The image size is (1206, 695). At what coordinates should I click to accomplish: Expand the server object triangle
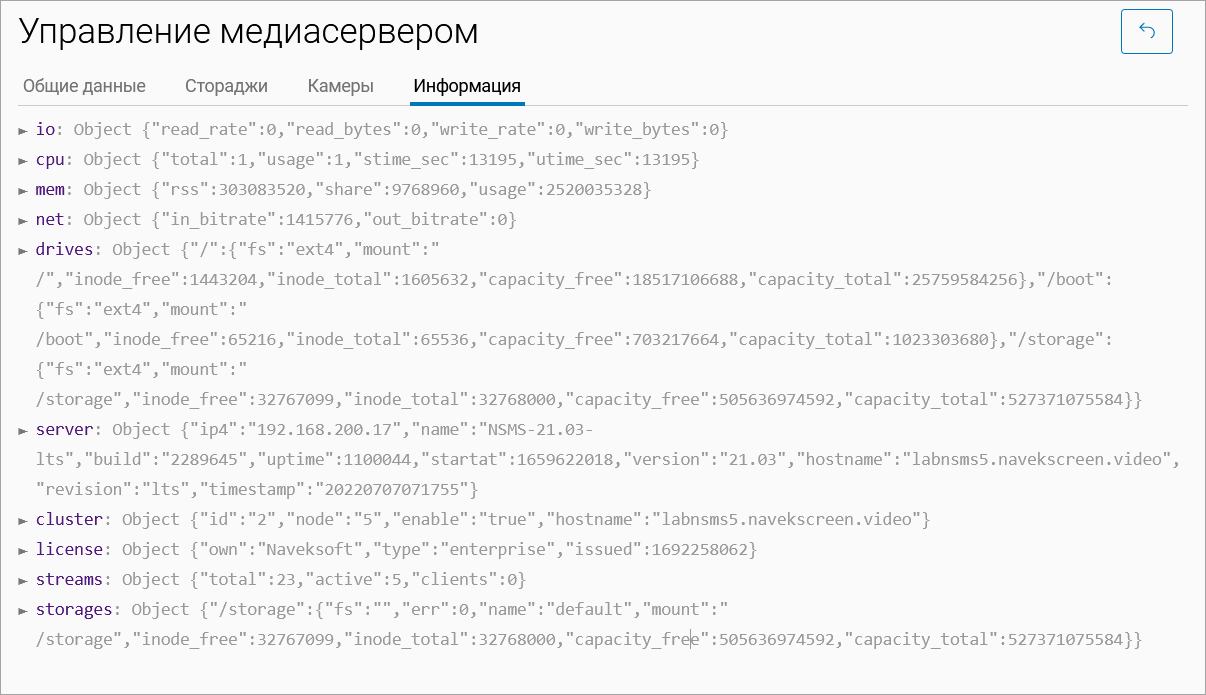point(23,430)
